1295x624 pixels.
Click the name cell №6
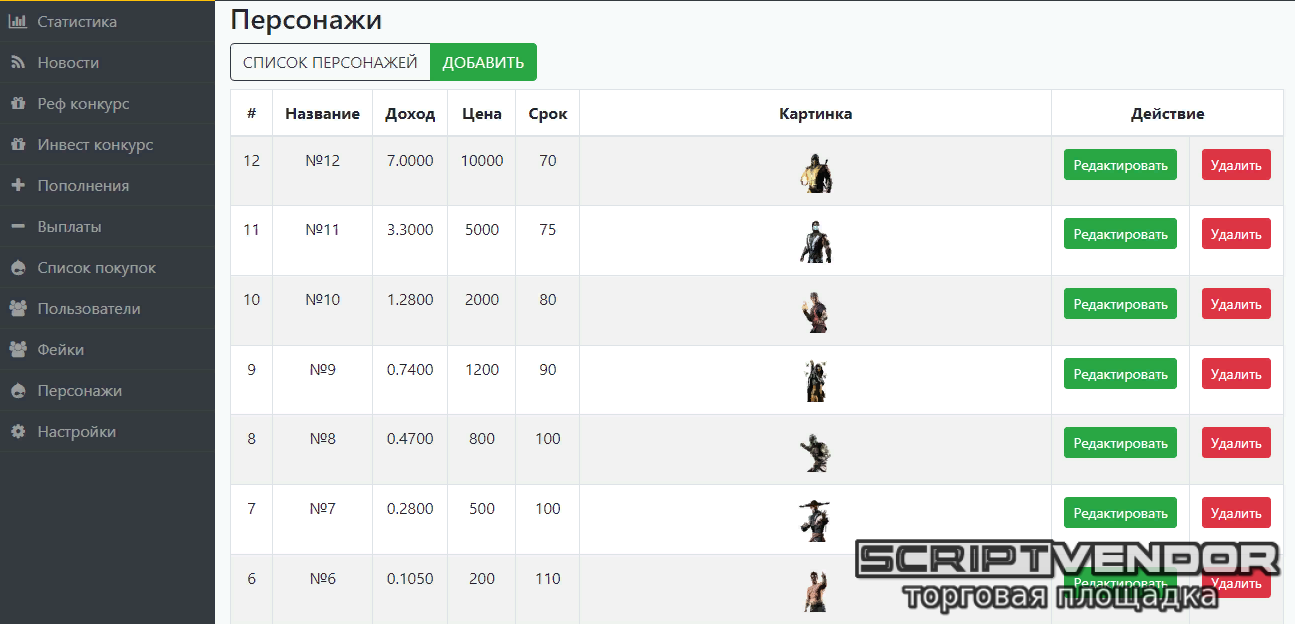pos(322,578)
